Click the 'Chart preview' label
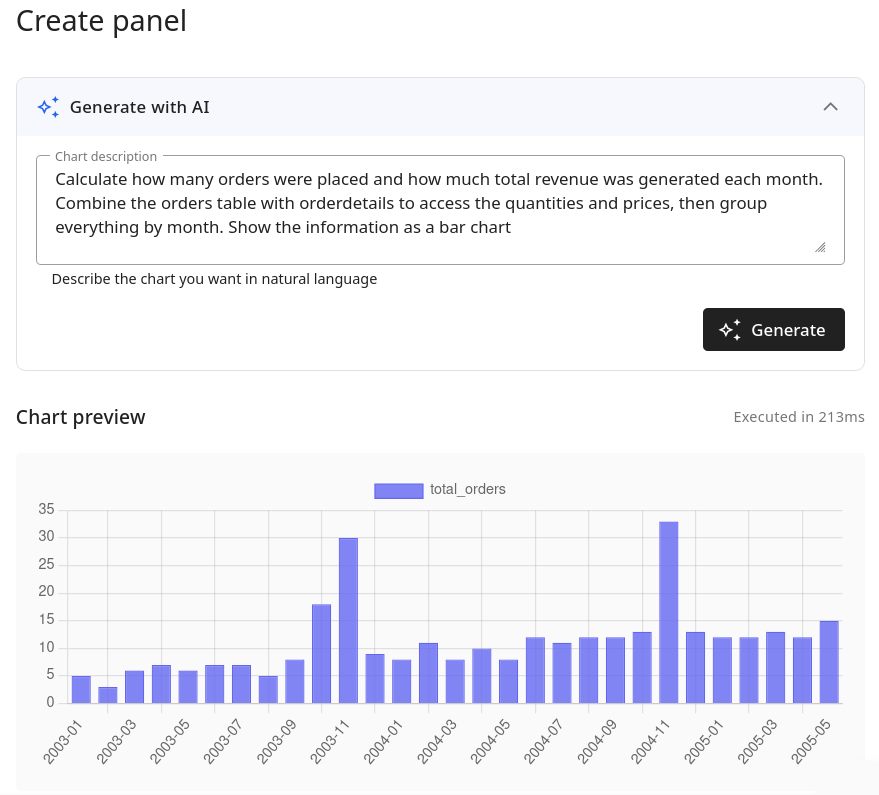This screenshot has height=795, width=879. [80, 417]
